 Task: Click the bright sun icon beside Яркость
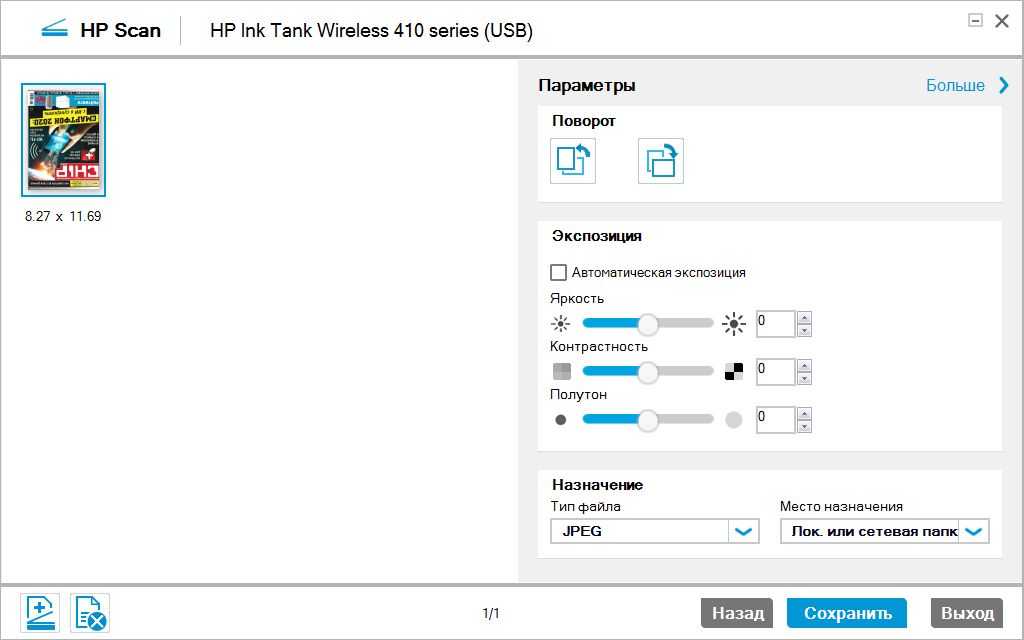point(734,324)
